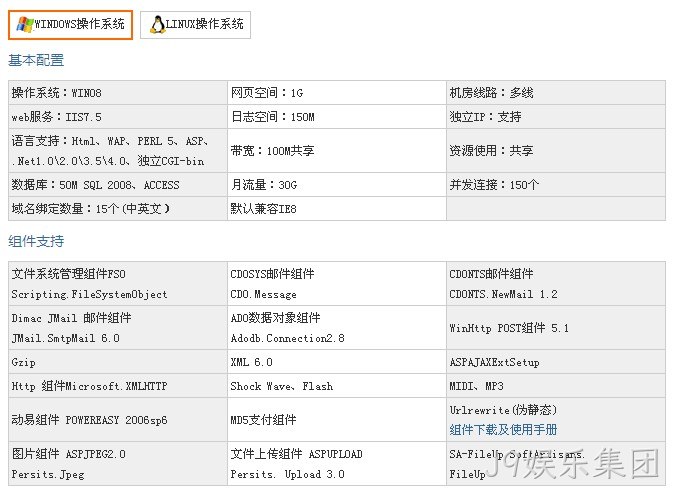This screenshot has height=493, width=675.
Task: Select the 独立IP：支持 cell
Action: 556,117
